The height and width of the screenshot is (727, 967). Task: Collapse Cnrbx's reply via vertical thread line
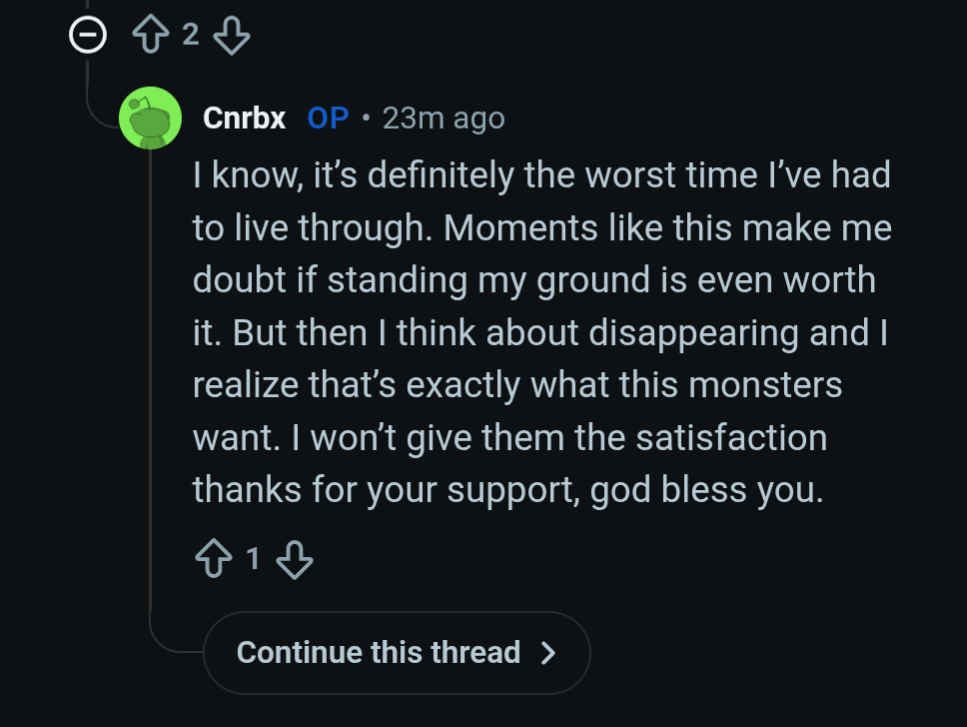point(150,400)
